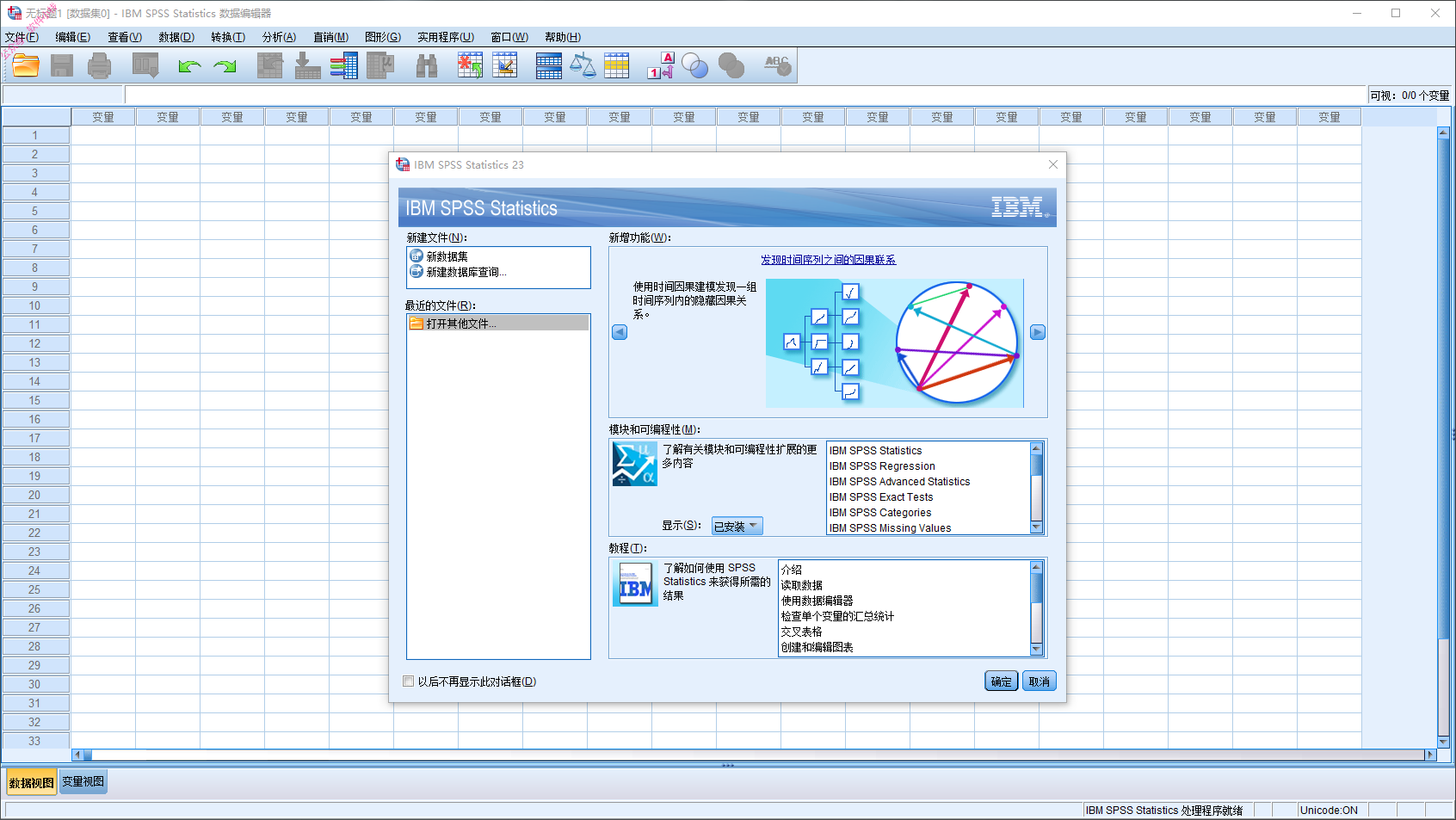1456x820 pixels.
Task: Open the 数据 menu
Action: click(x=176, y=37)
